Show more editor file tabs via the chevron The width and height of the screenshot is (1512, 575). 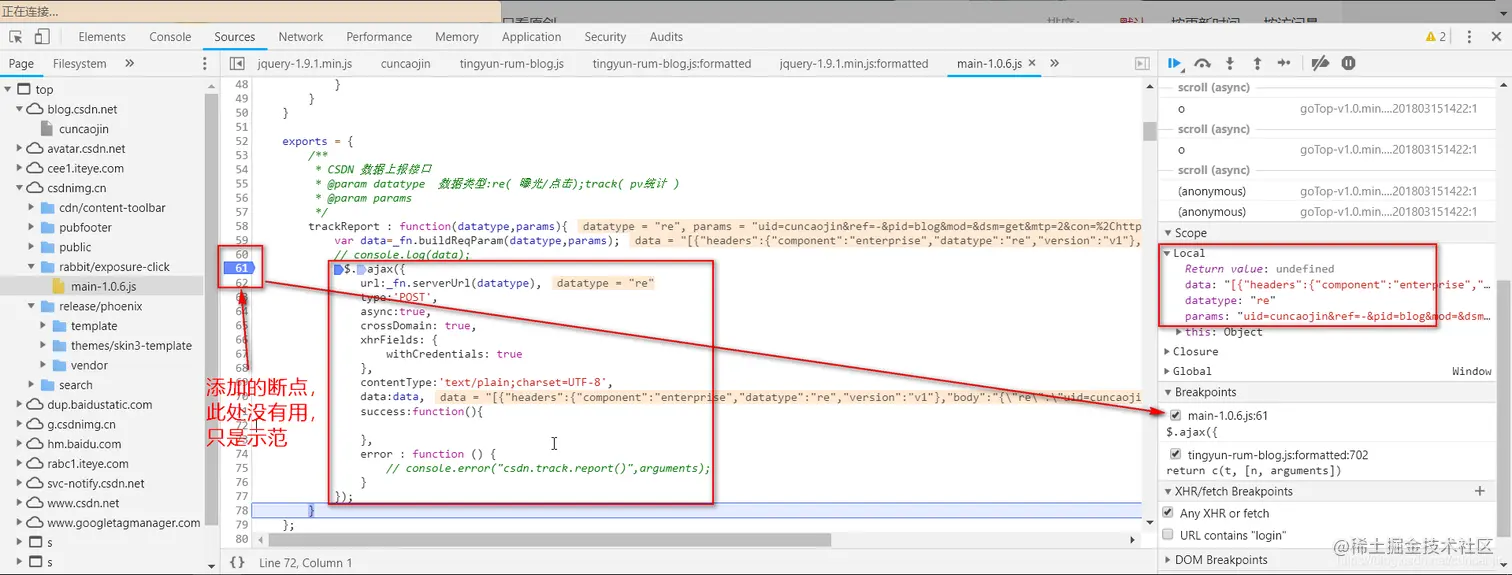tap(1054, 63)
